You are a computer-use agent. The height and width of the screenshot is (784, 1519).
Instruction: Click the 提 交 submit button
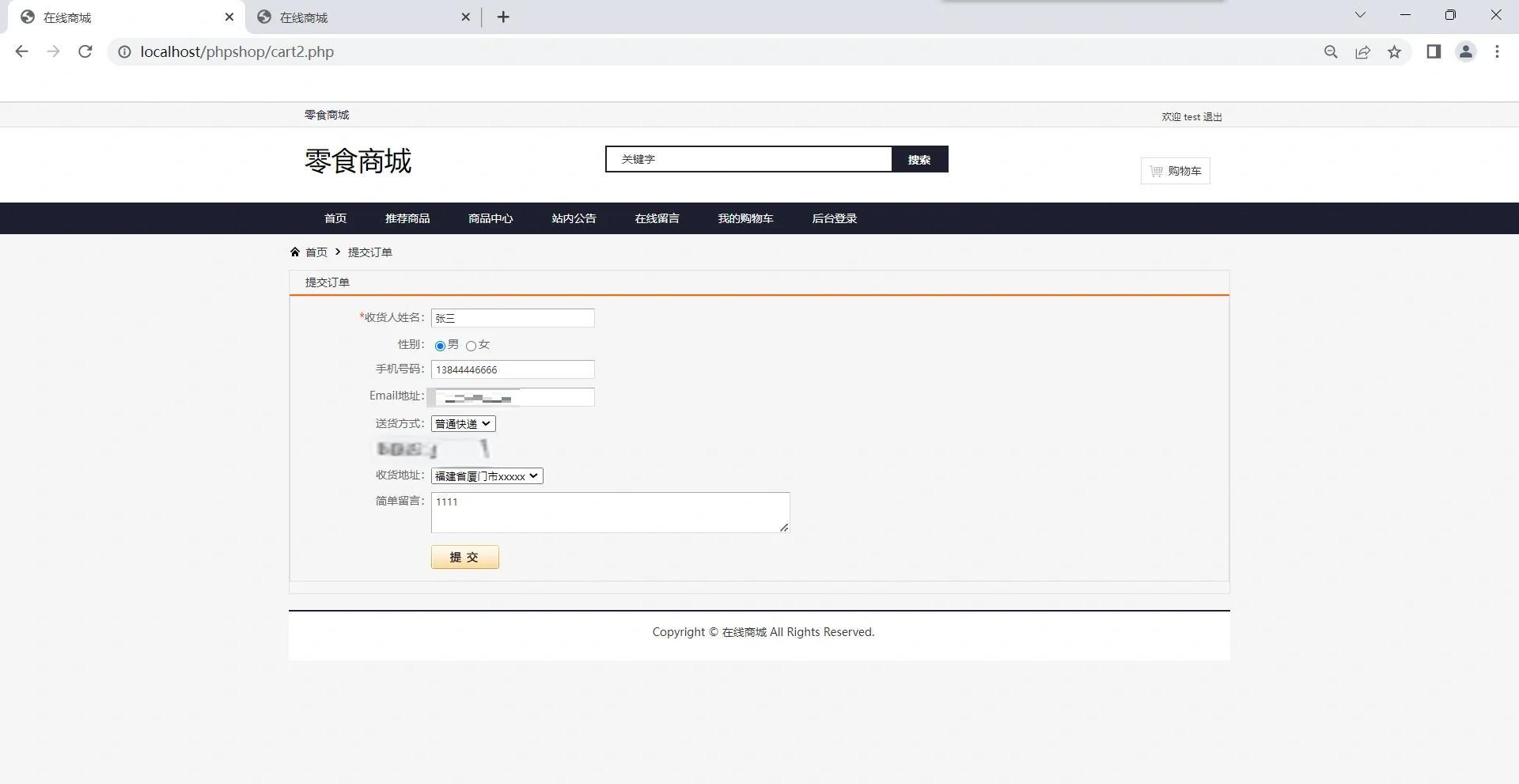click(465, 557)
